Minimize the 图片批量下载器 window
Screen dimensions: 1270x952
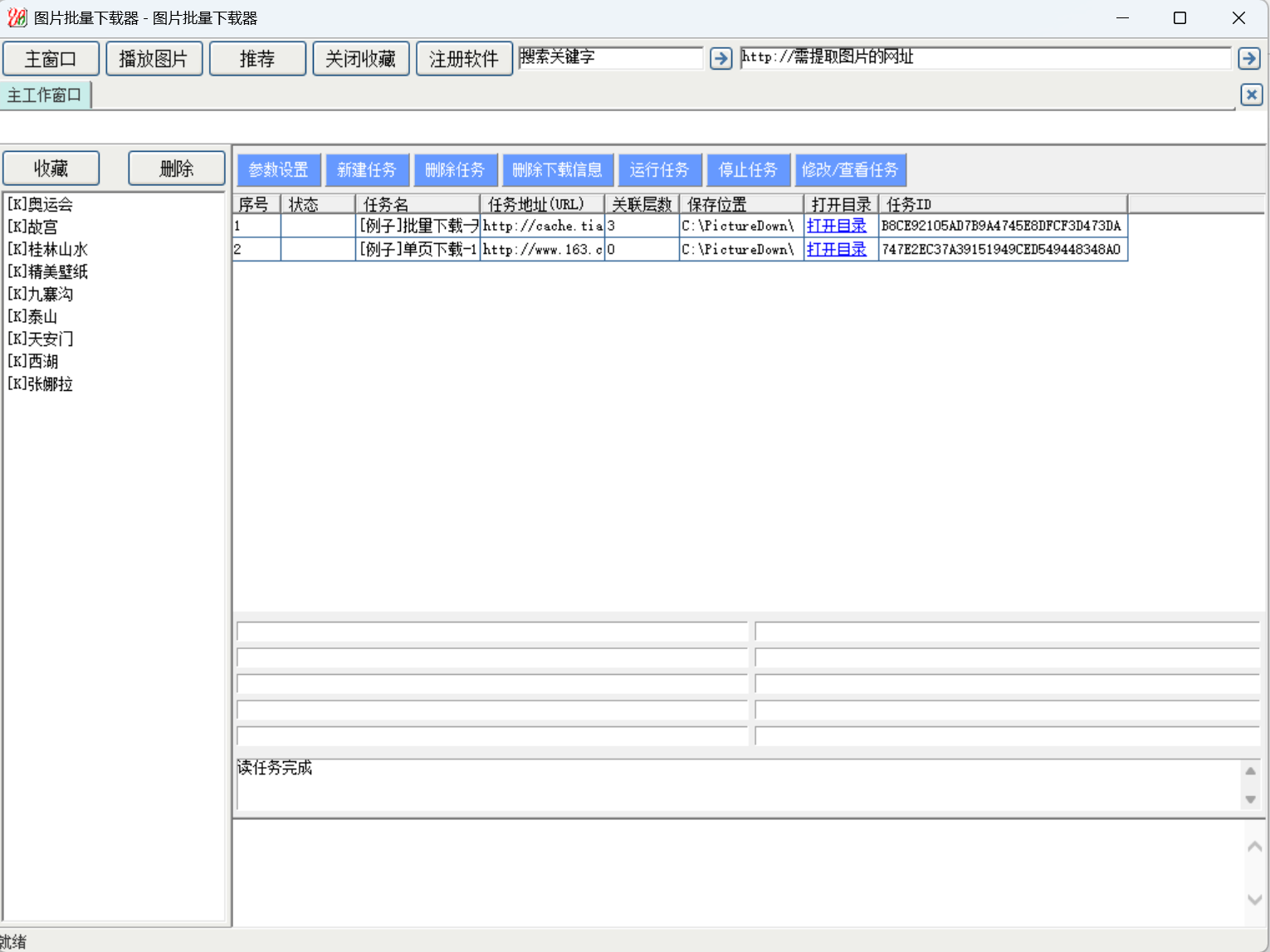pos(1122,17)
